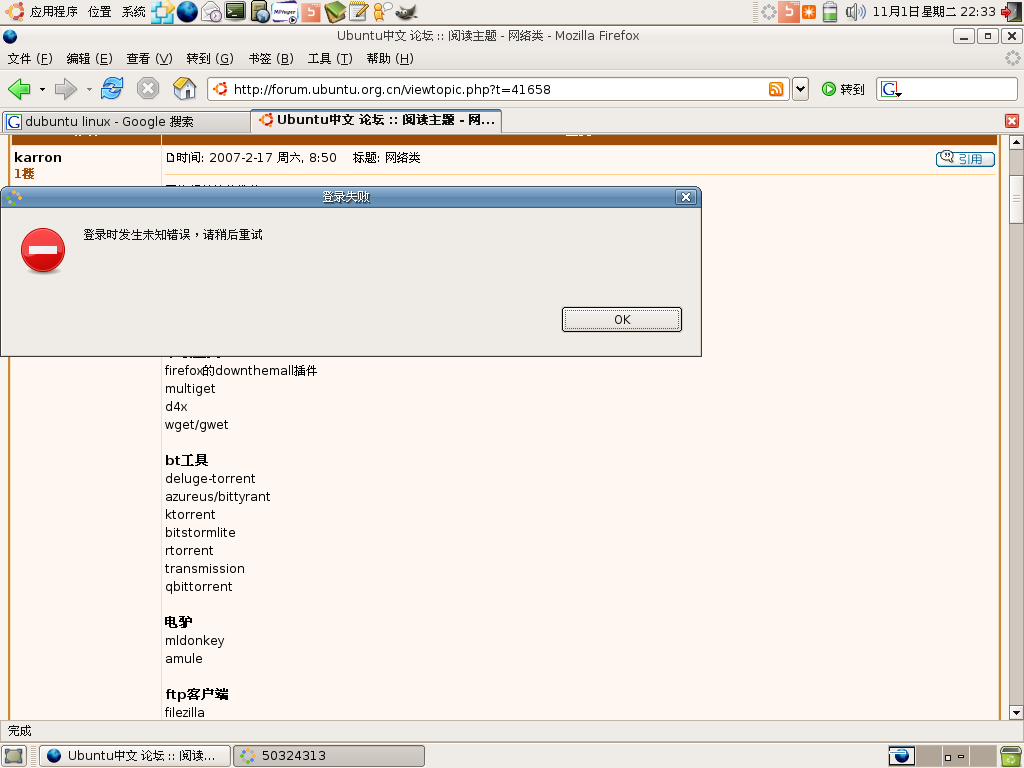The width and height of the screenshot is (1024, 768).
Task: Click the RSS feed icon in address bar
Action: (x=776, y=89)
